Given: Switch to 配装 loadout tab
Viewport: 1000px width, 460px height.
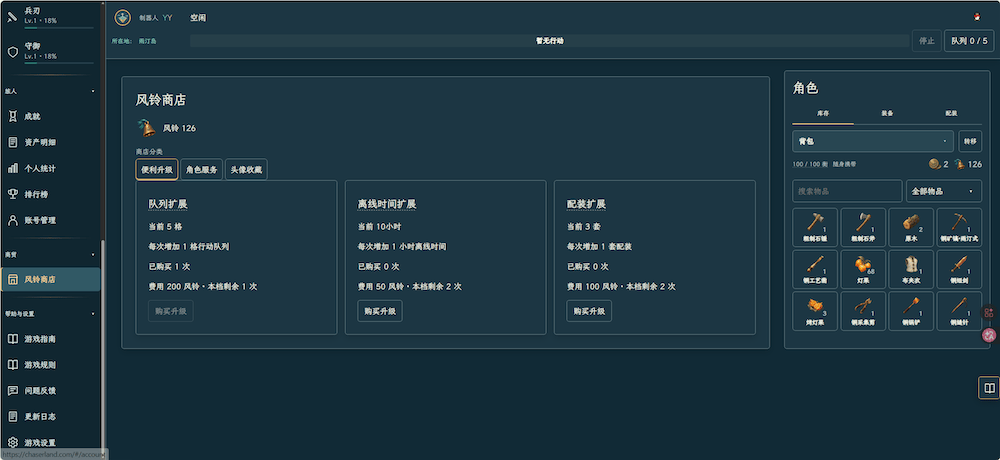Looking at the screenshot, I should (951, 113).
